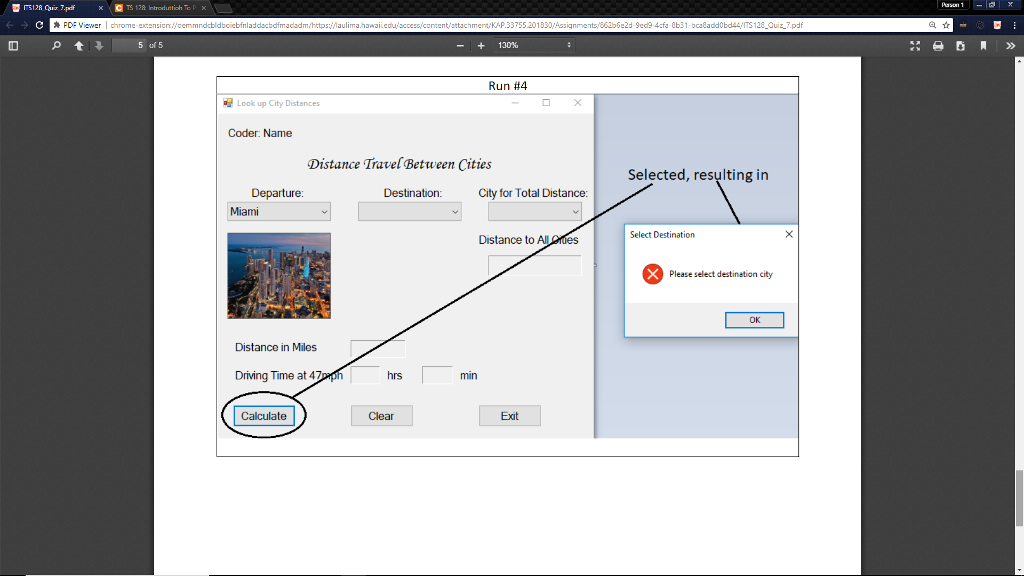1024x576 pixels.
Task: Click the Clear button
Action: pos(381,416)
